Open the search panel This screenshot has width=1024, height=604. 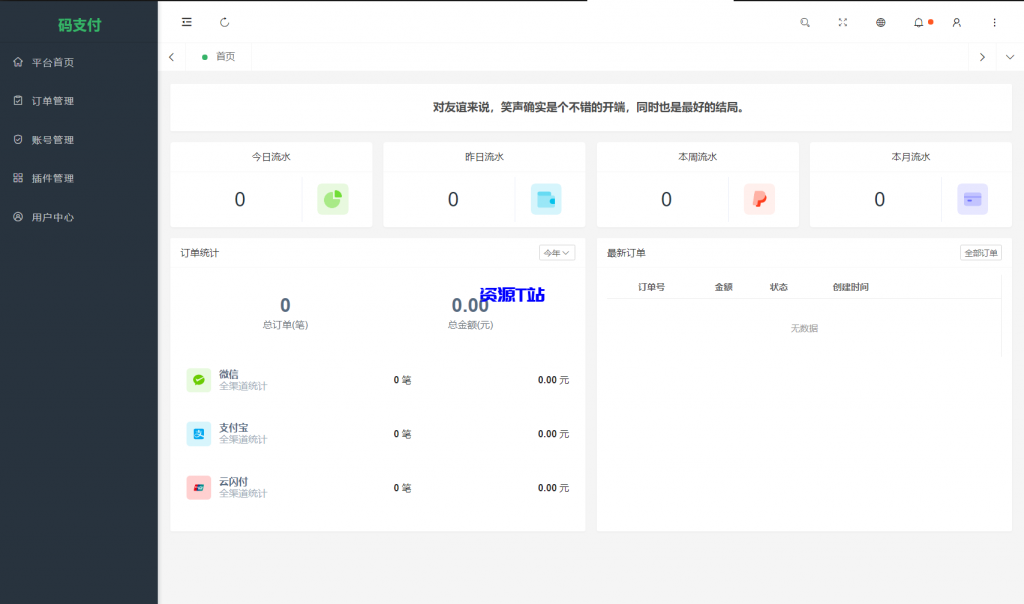[805, 21]
